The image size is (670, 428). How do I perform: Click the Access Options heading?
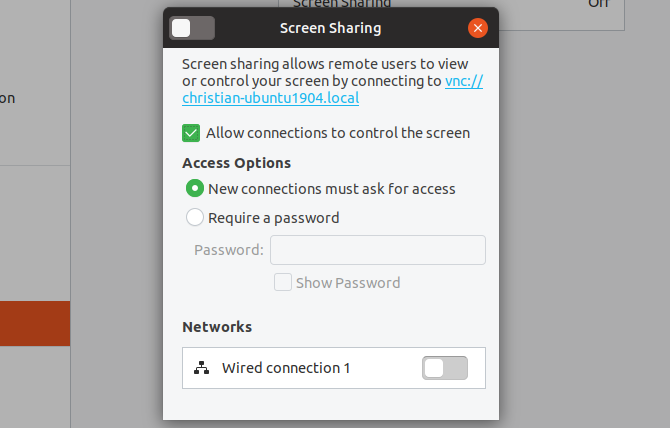237,163
